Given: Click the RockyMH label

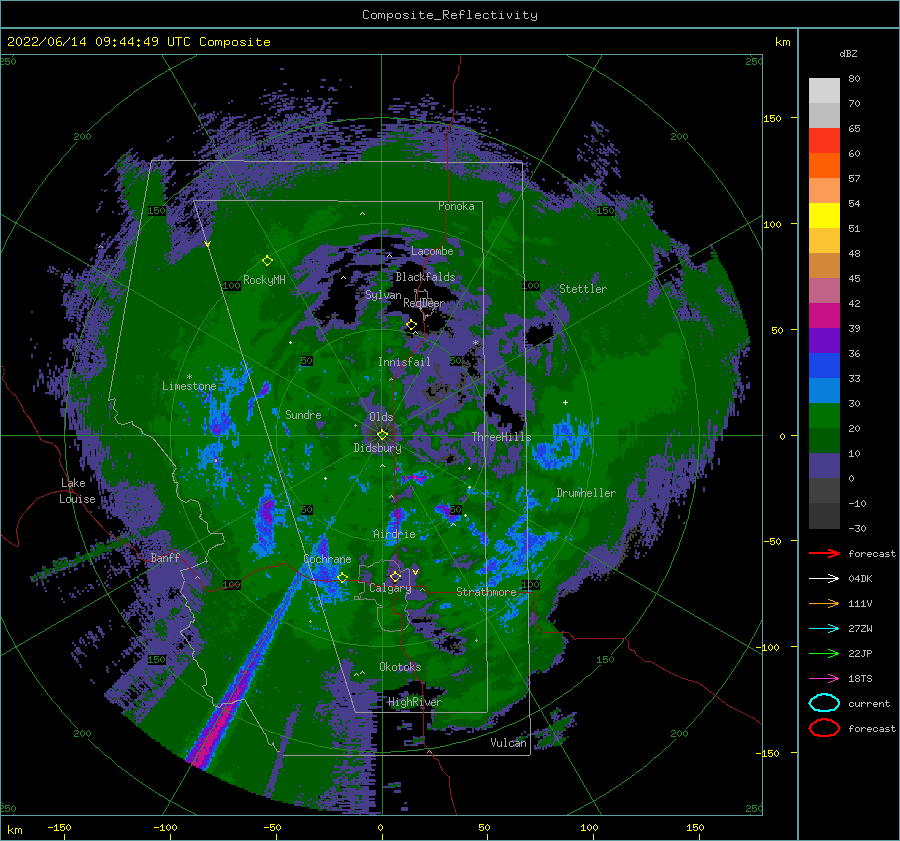Looking at the screenshot, I should point(264,280).
